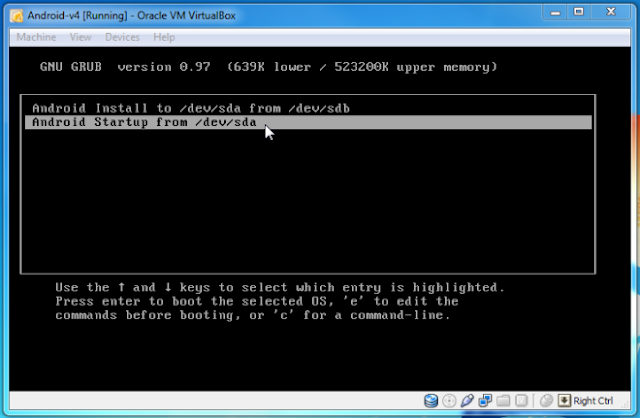Click 'commands before booting' instruction line
The height and width of the screenshot is (418, 640).
tap(253, 315)
